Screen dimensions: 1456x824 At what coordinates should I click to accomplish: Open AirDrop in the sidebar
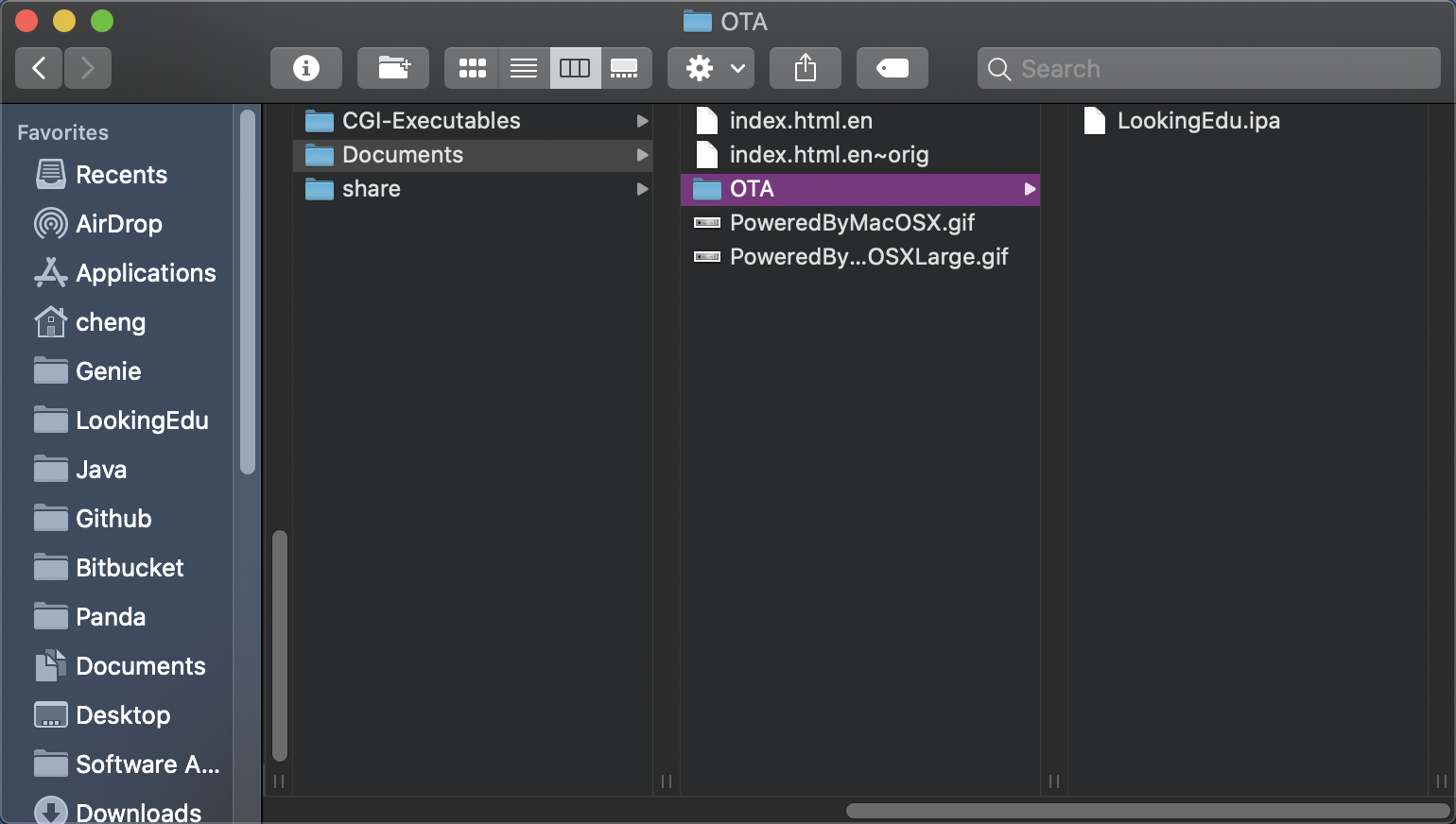point(118,224)
